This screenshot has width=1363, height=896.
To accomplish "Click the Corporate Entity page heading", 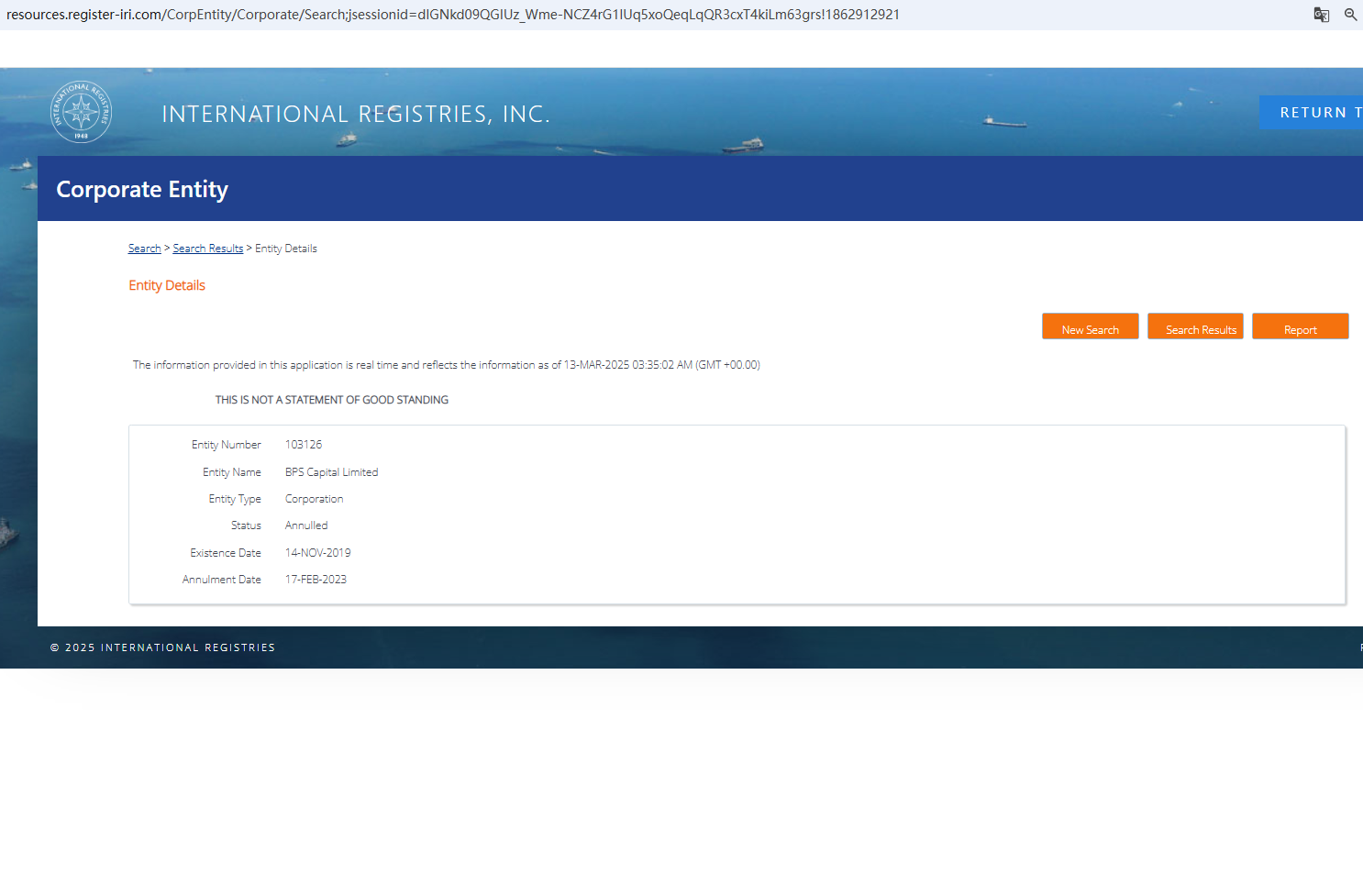I will (x=142, y=189).
